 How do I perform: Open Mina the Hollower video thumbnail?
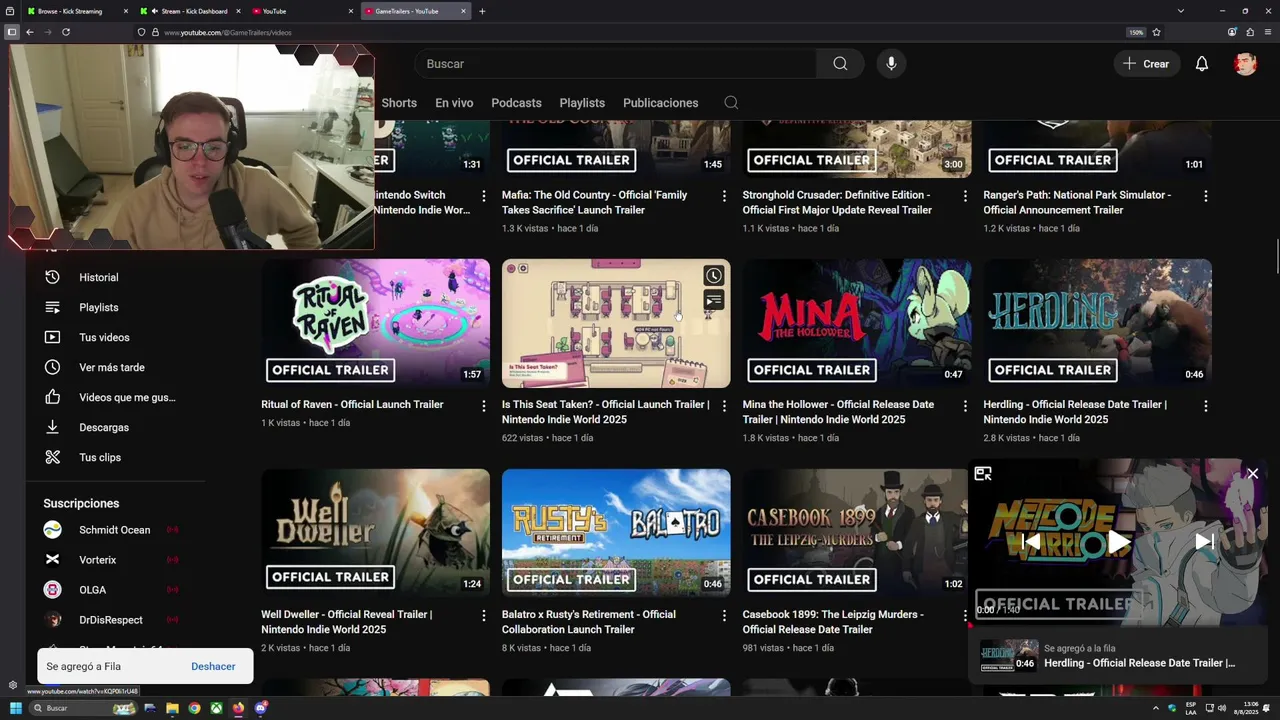(857, 323)
